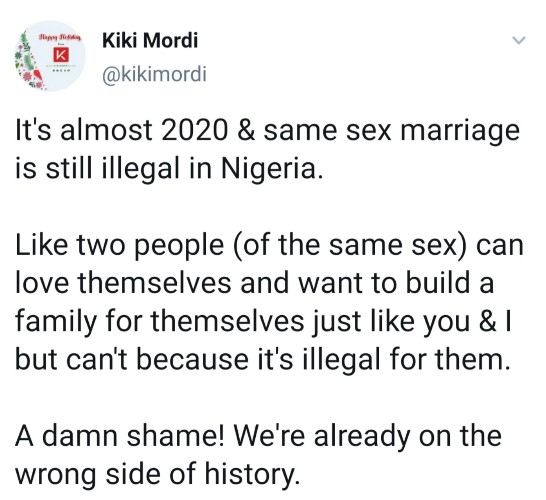Click the words 'same sex marriage'
This screenshot has height=500, width=546.
pyautogui.click(x=392, y=131)
